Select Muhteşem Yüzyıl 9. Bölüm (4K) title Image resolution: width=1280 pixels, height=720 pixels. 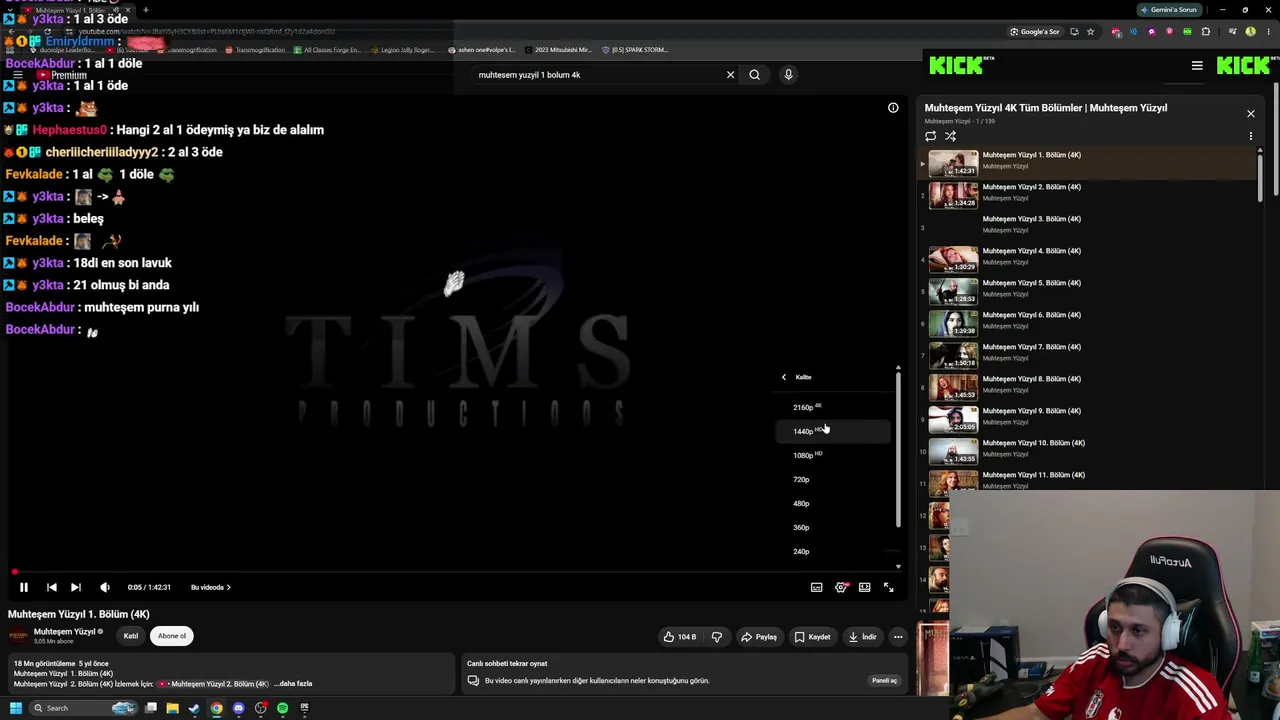coord(1031,411)
